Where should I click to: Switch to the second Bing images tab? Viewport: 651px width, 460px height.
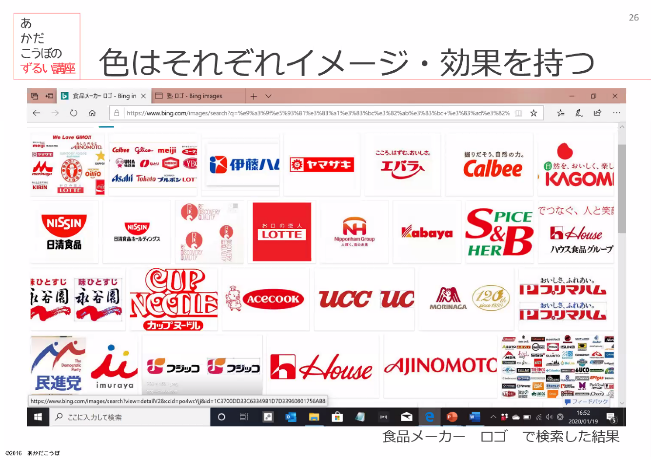click(198, 96)
